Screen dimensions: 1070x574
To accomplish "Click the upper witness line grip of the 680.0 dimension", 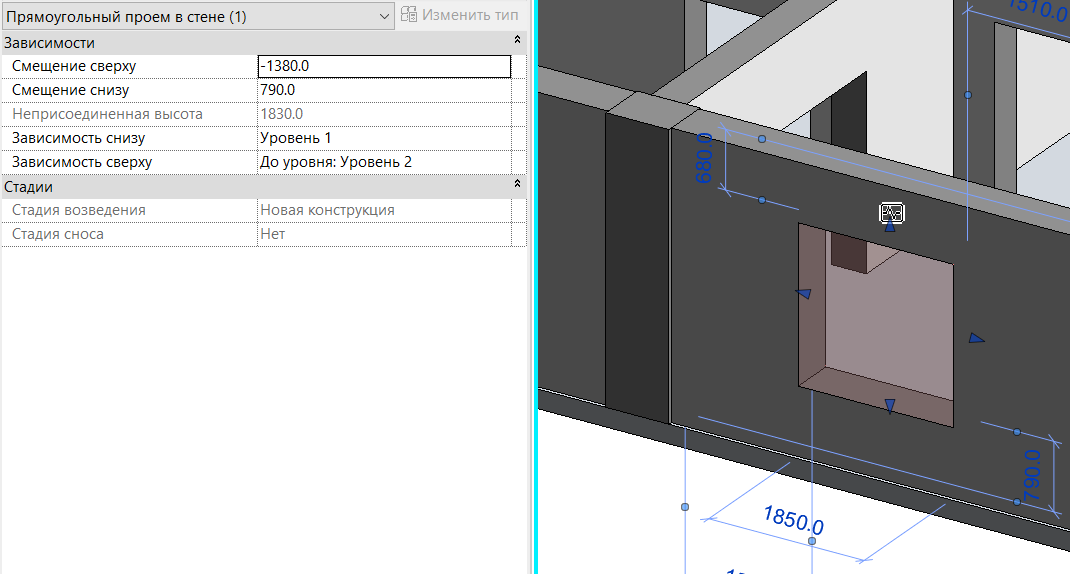I will point(762,139).
